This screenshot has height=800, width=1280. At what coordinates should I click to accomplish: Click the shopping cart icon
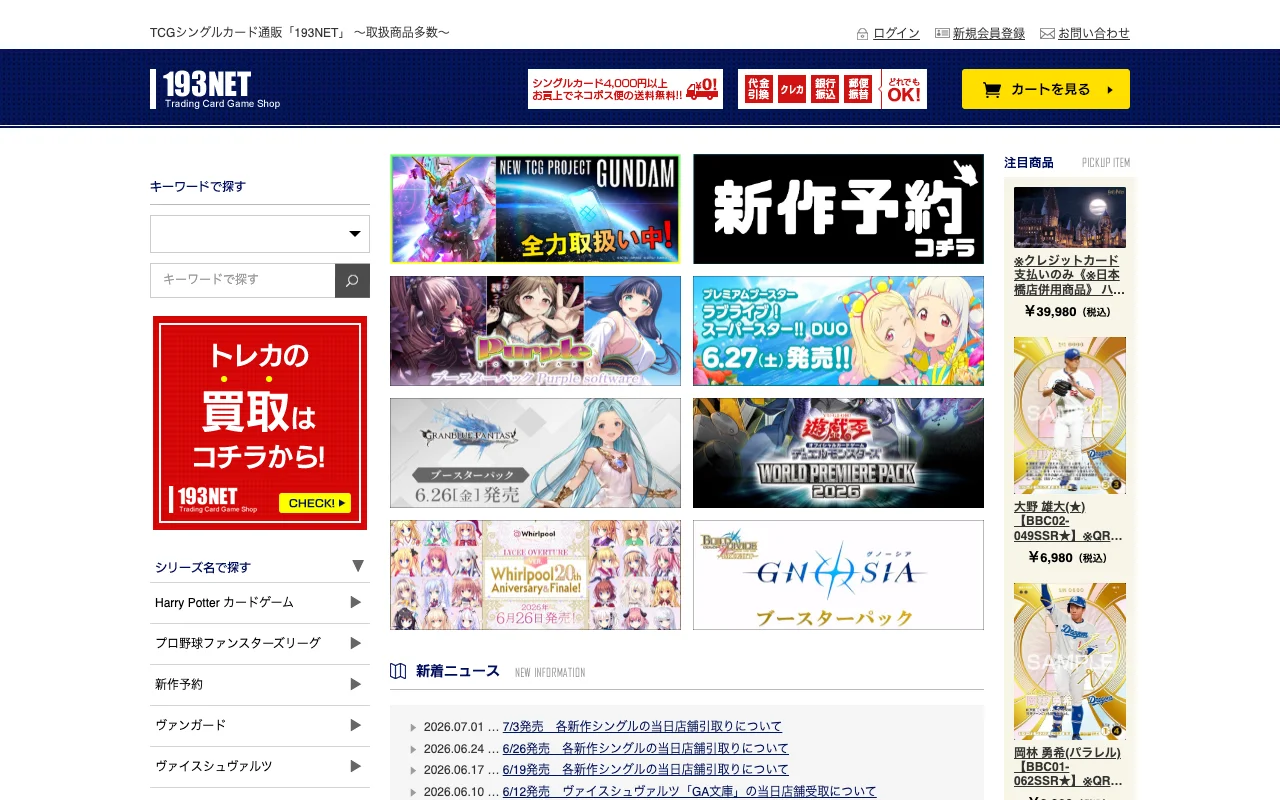992,90
